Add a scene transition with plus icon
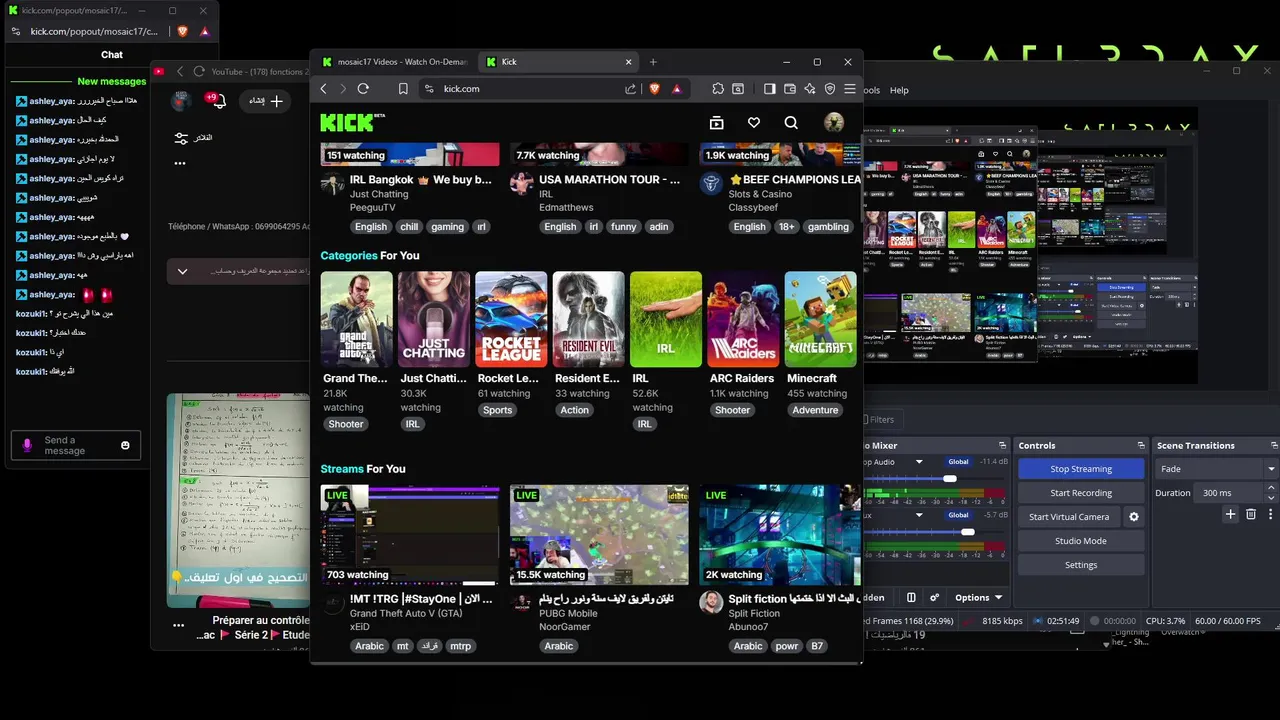Screen dimensions: 1280x720 tap(1230, 514)
